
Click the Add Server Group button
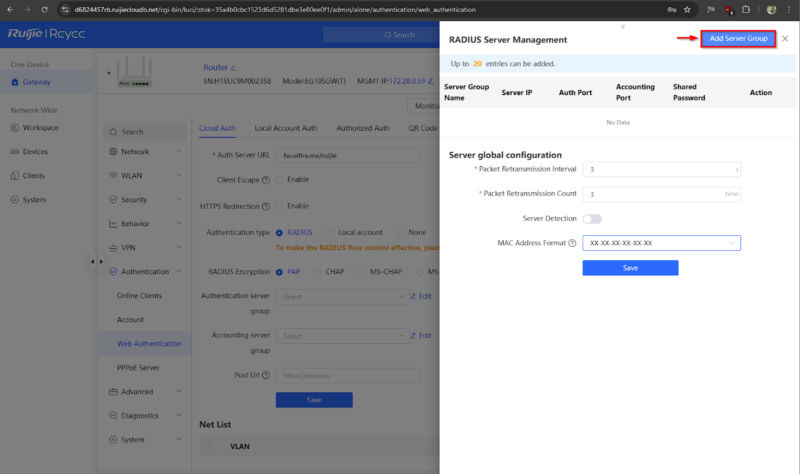(738, 38)
